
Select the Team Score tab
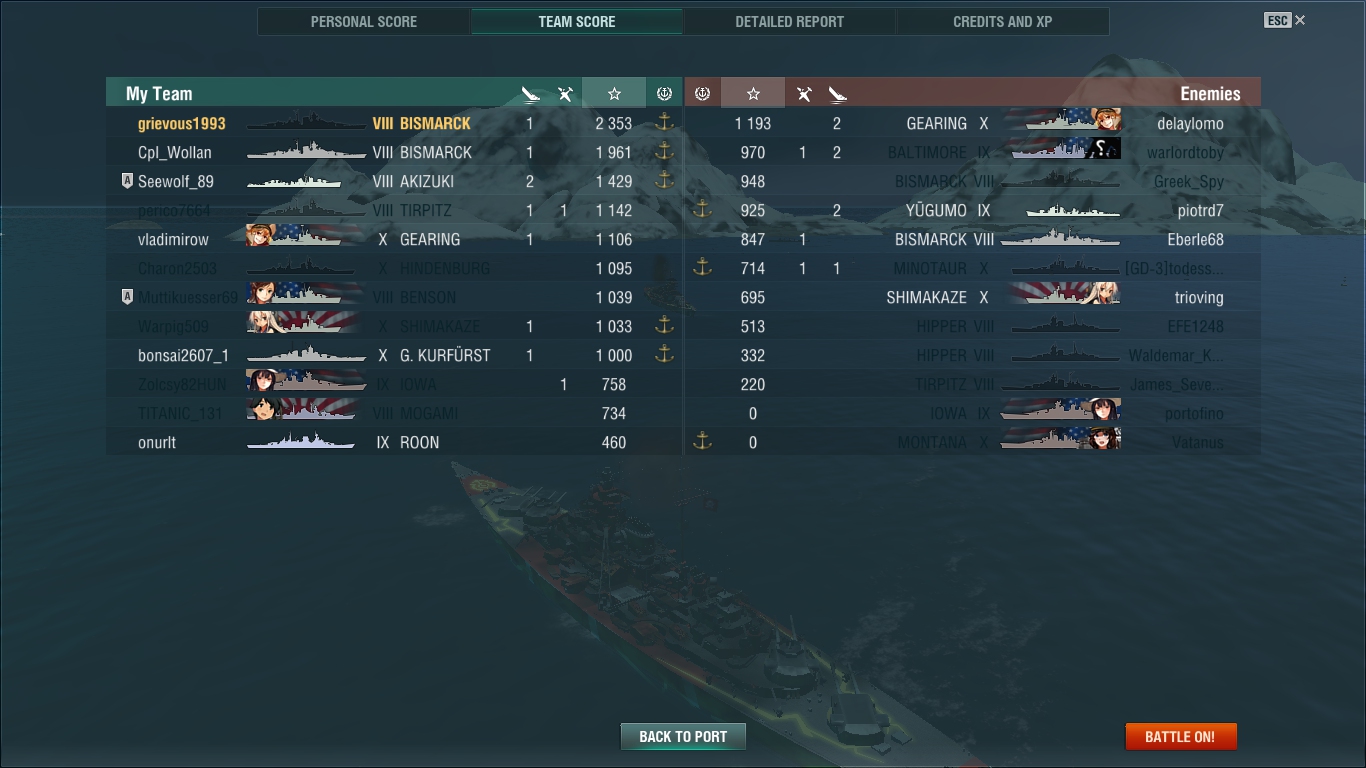(x=577, y=21)
